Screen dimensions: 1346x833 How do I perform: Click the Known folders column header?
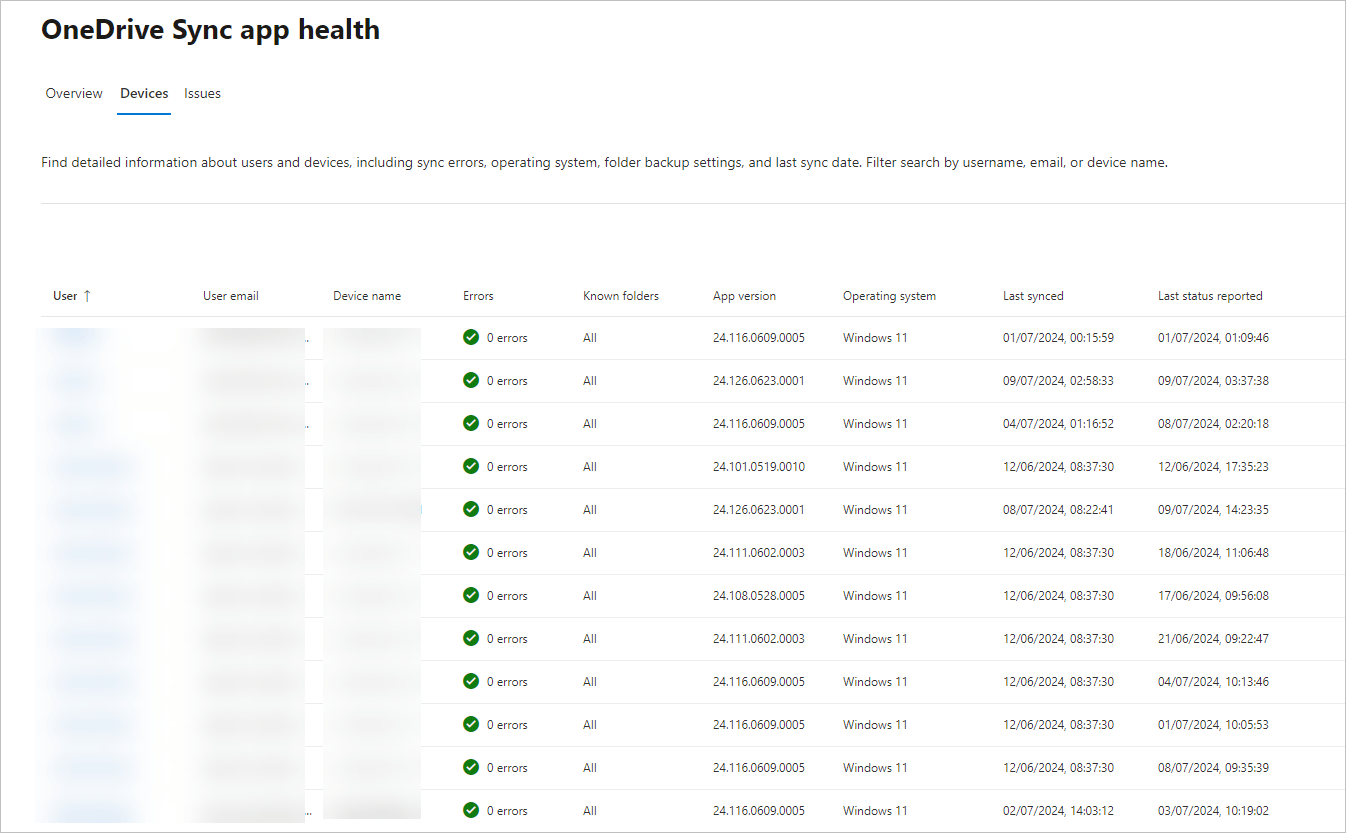pos(621,296)
